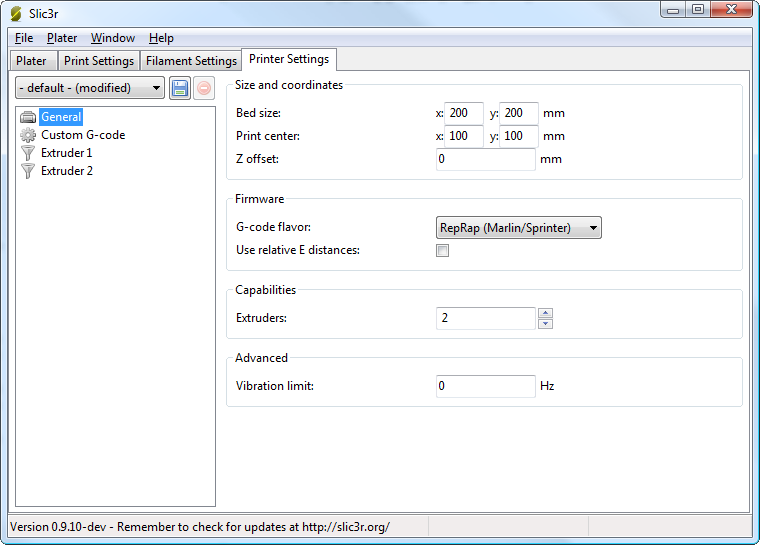Select Custom G-code in the settings tree

coord(83,135)
